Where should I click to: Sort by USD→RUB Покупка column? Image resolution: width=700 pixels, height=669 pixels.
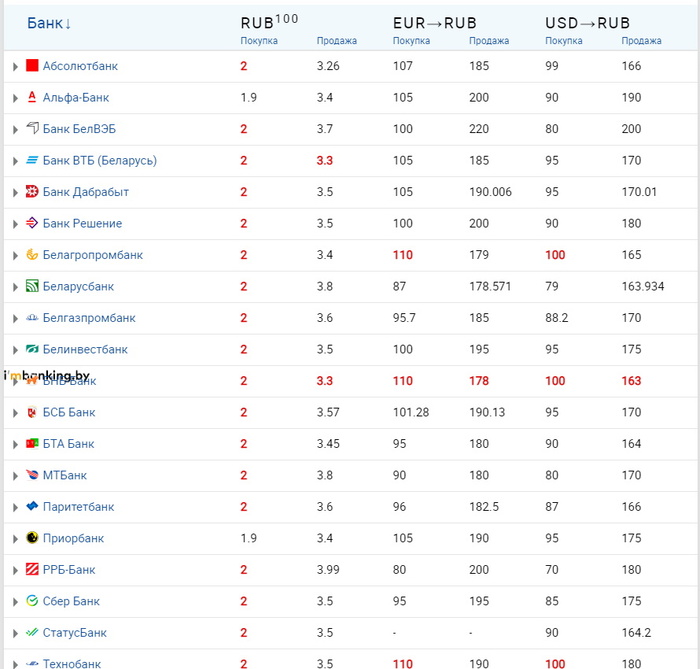pyautogui.click(x=563, y=41)
